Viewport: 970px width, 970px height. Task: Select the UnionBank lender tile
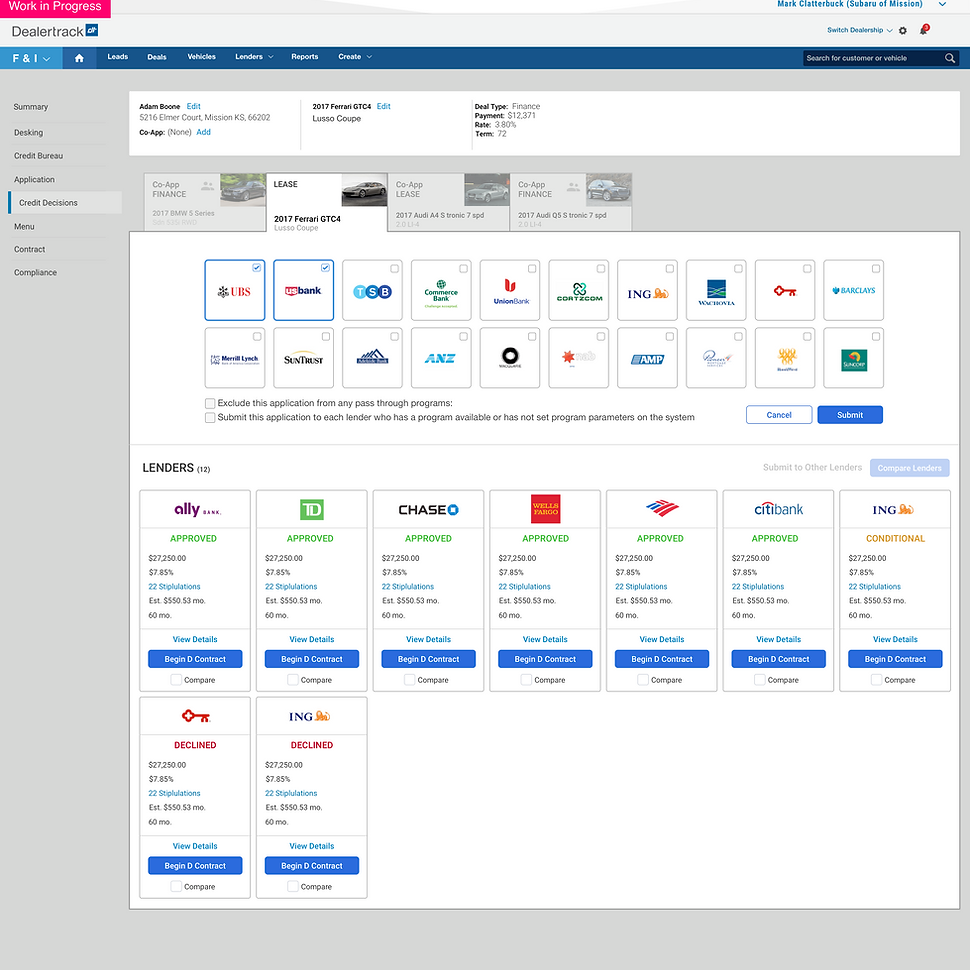pos(510,290)
